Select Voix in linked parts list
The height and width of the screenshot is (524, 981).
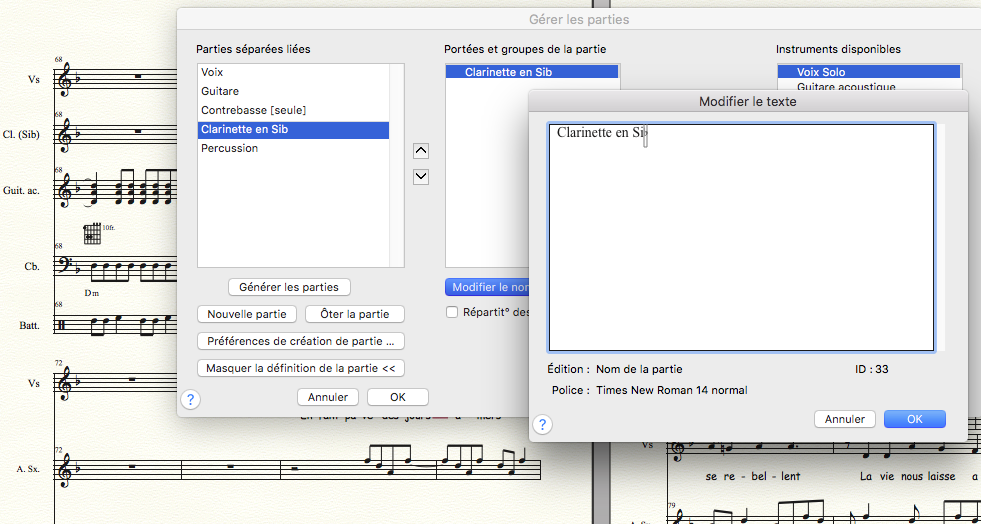point(212,73)
